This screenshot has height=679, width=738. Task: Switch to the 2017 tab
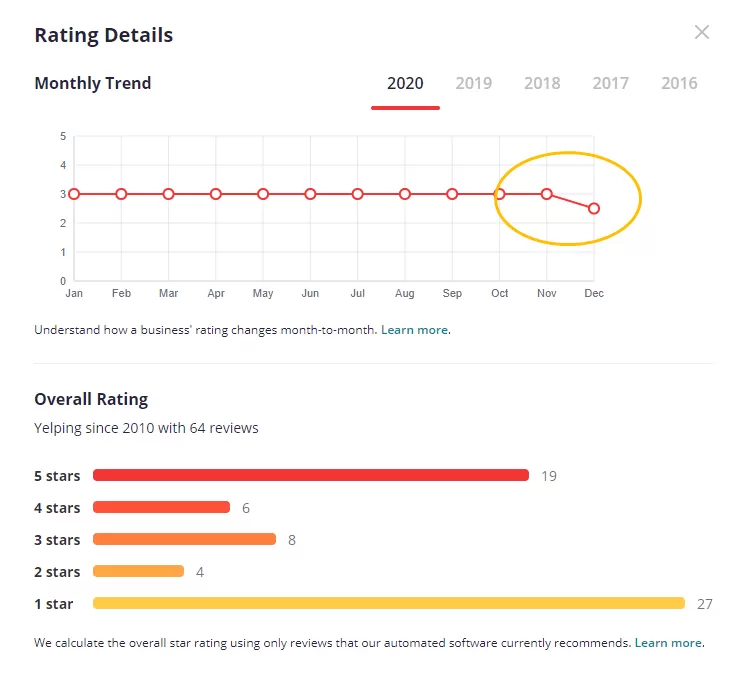[x=610, y=83]
